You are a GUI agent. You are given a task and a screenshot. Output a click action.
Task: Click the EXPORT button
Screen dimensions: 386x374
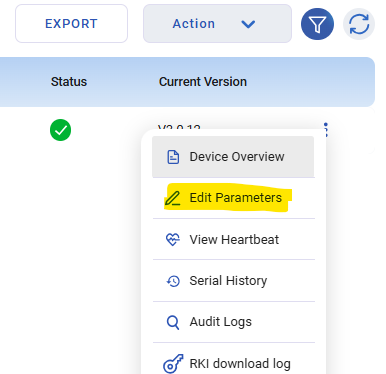point(71,24)
